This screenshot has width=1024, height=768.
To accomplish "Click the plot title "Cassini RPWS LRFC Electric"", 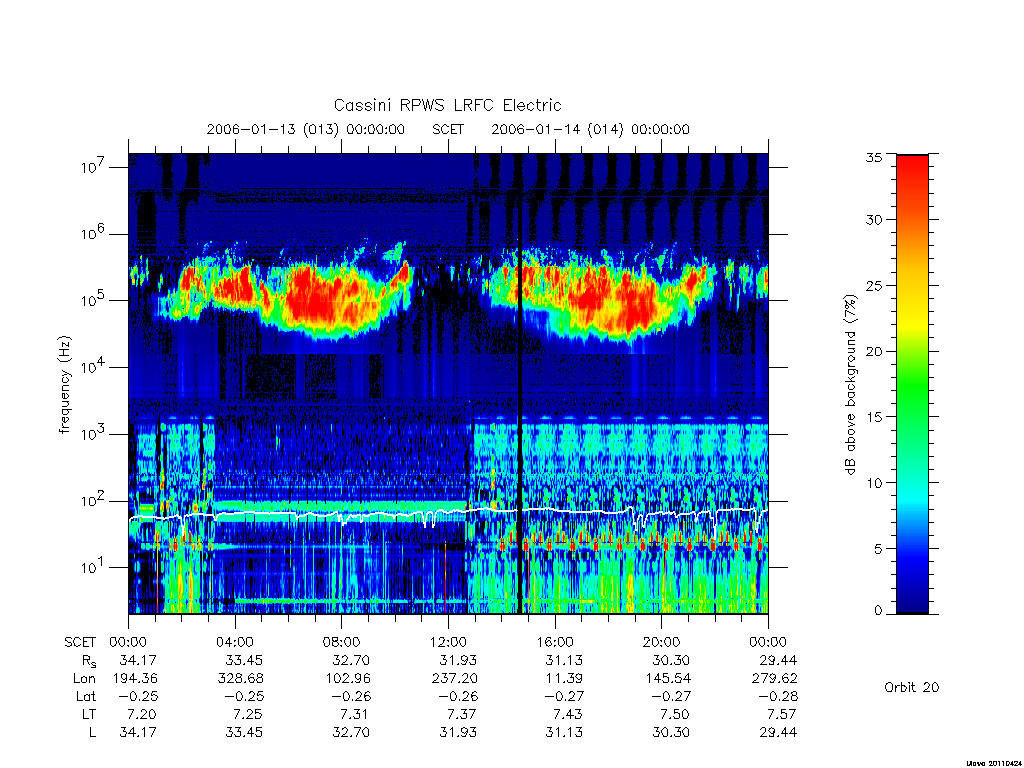I will coord(447,106).
